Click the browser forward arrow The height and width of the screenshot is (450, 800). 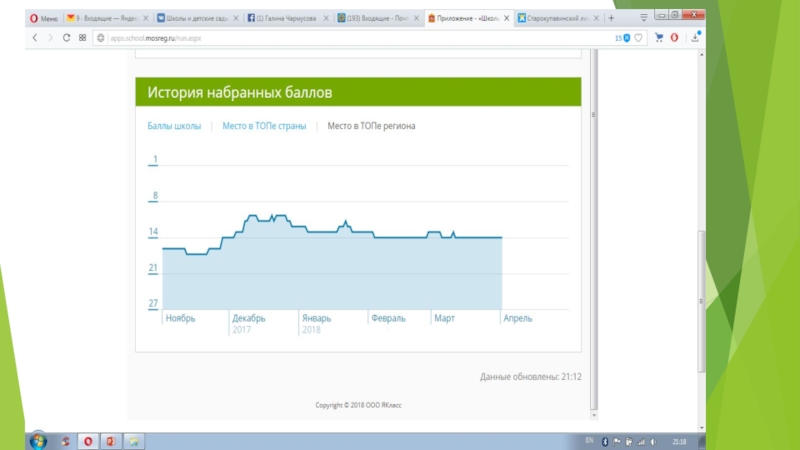[x=50, y=37]
